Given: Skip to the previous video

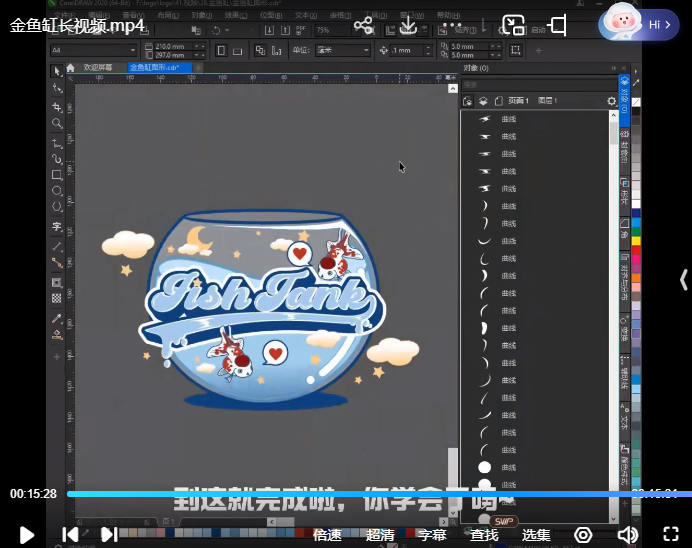Looking at the screenshot, I should tap(70, 535).
